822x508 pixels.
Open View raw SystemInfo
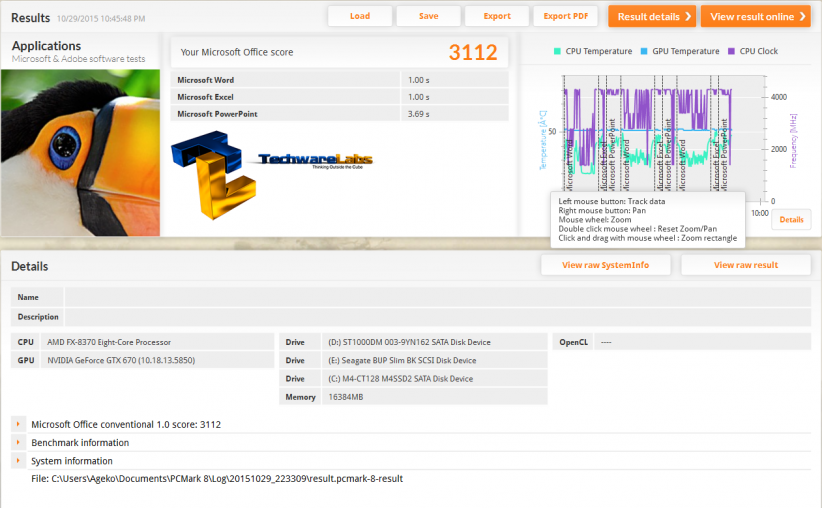point(605,265)
